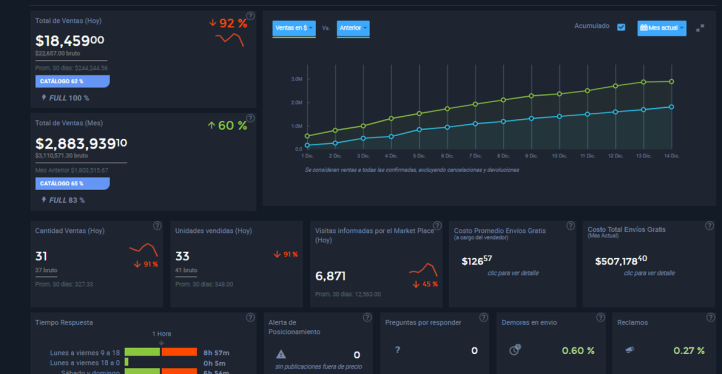
Task: Open the Anterior comparison dropdown
Action: 353,29
